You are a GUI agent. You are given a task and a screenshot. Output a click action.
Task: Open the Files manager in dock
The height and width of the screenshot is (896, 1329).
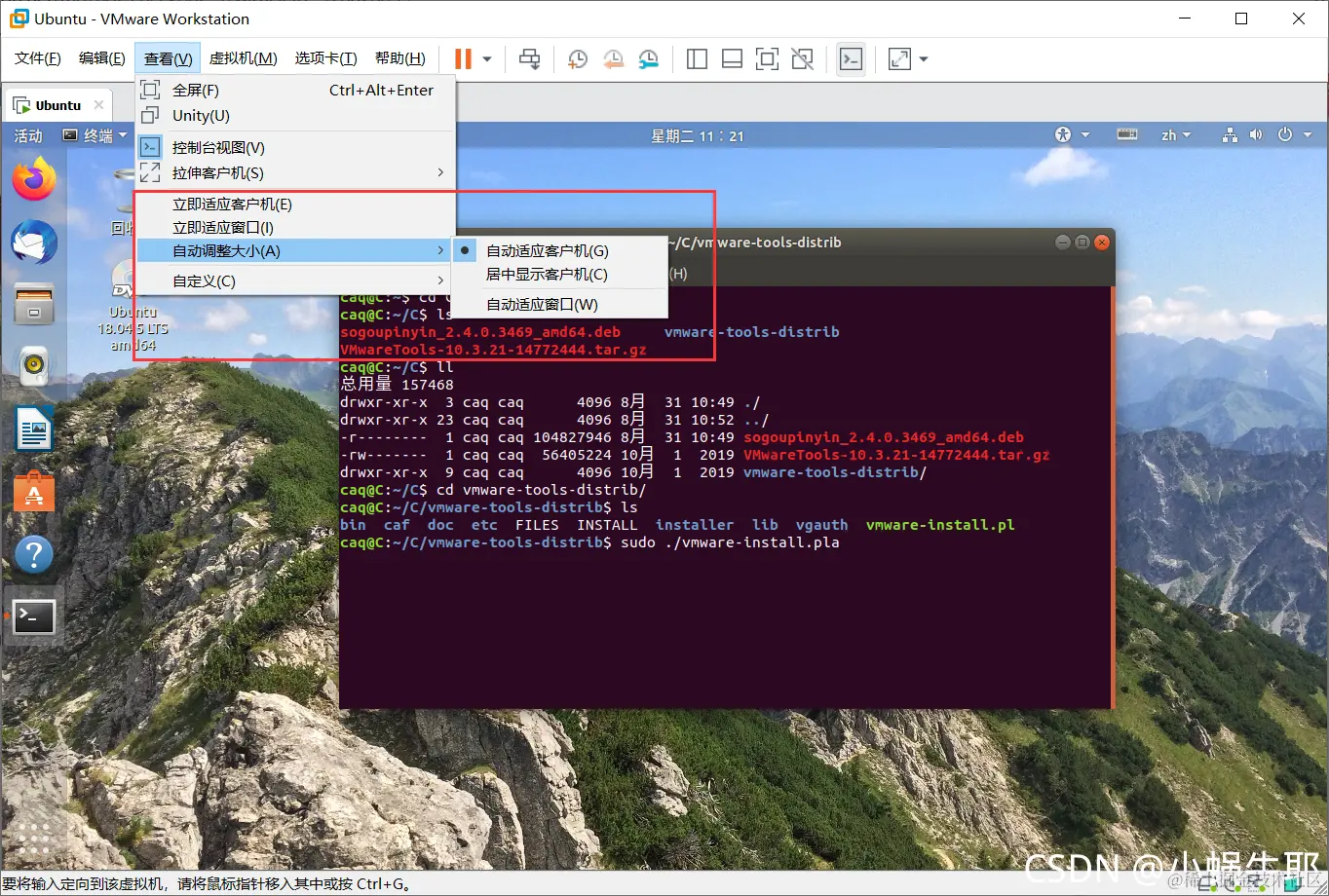[x=34, y=304]
